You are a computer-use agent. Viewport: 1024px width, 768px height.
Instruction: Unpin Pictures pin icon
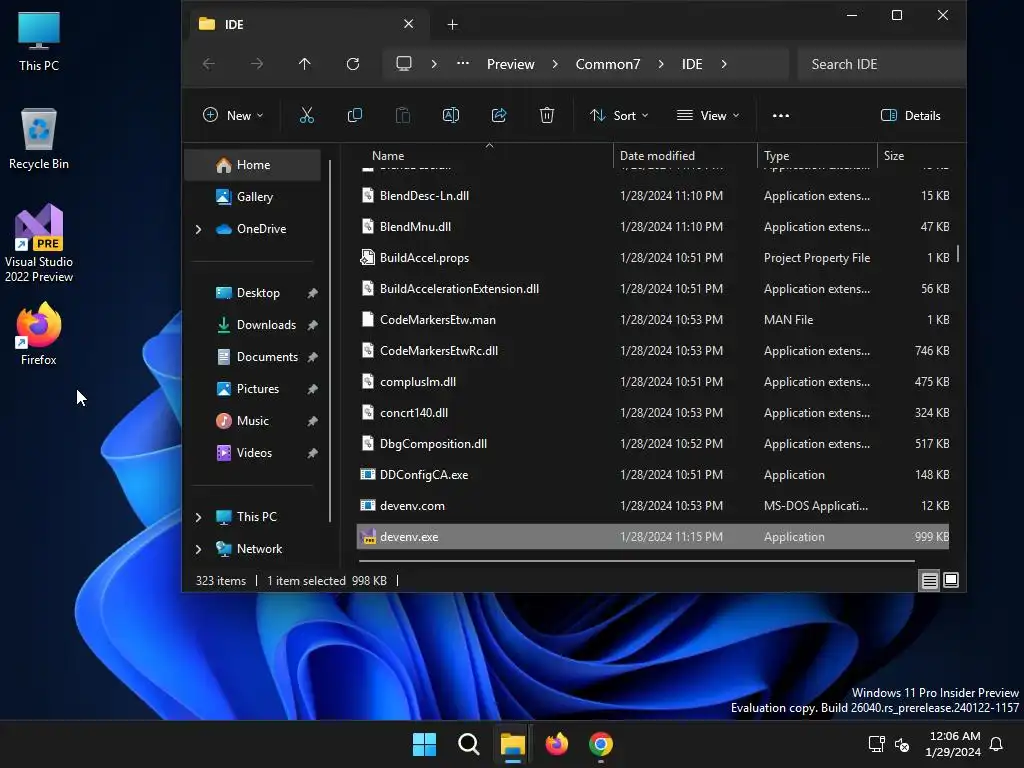pyautogui.click(x=313, y=389)
